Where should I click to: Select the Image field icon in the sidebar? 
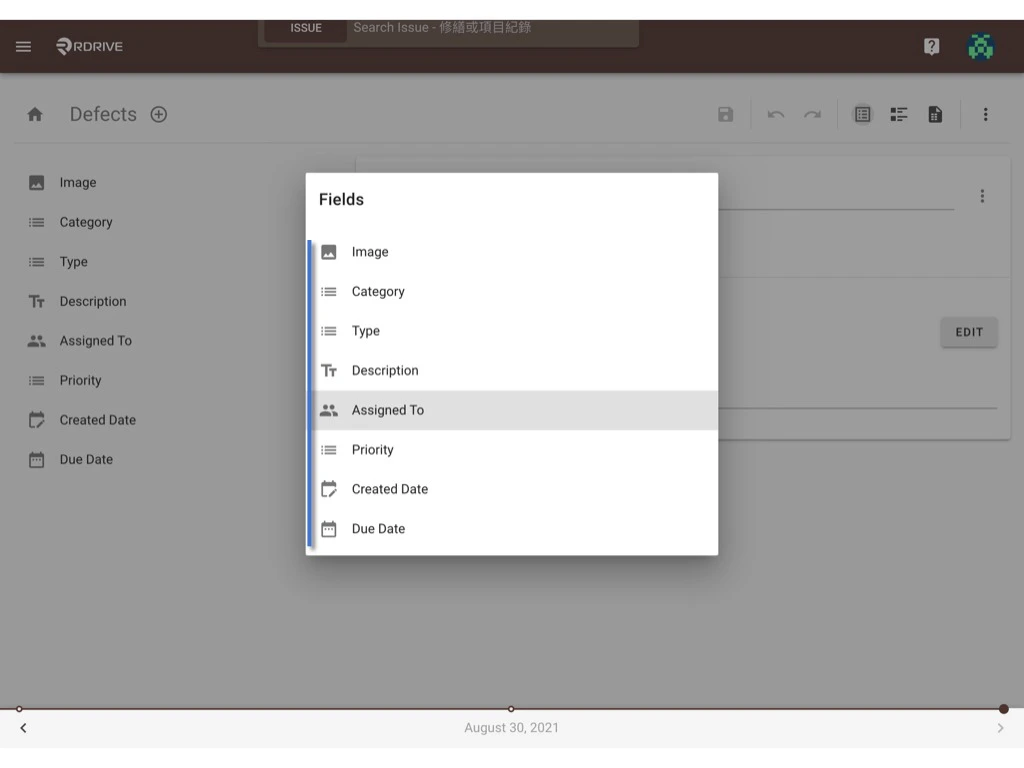[x=38, y=182]
